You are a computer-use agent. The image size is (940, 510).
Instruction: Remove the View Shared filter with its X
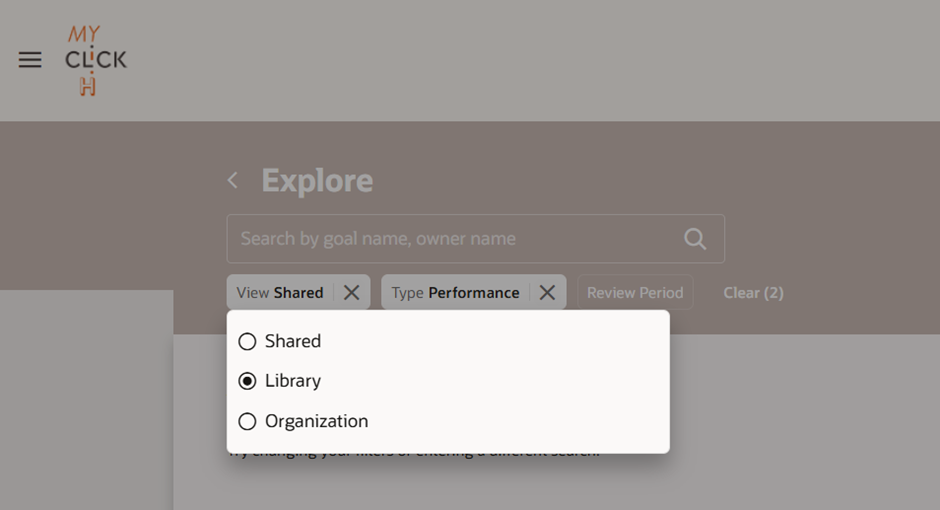point(352,292)
